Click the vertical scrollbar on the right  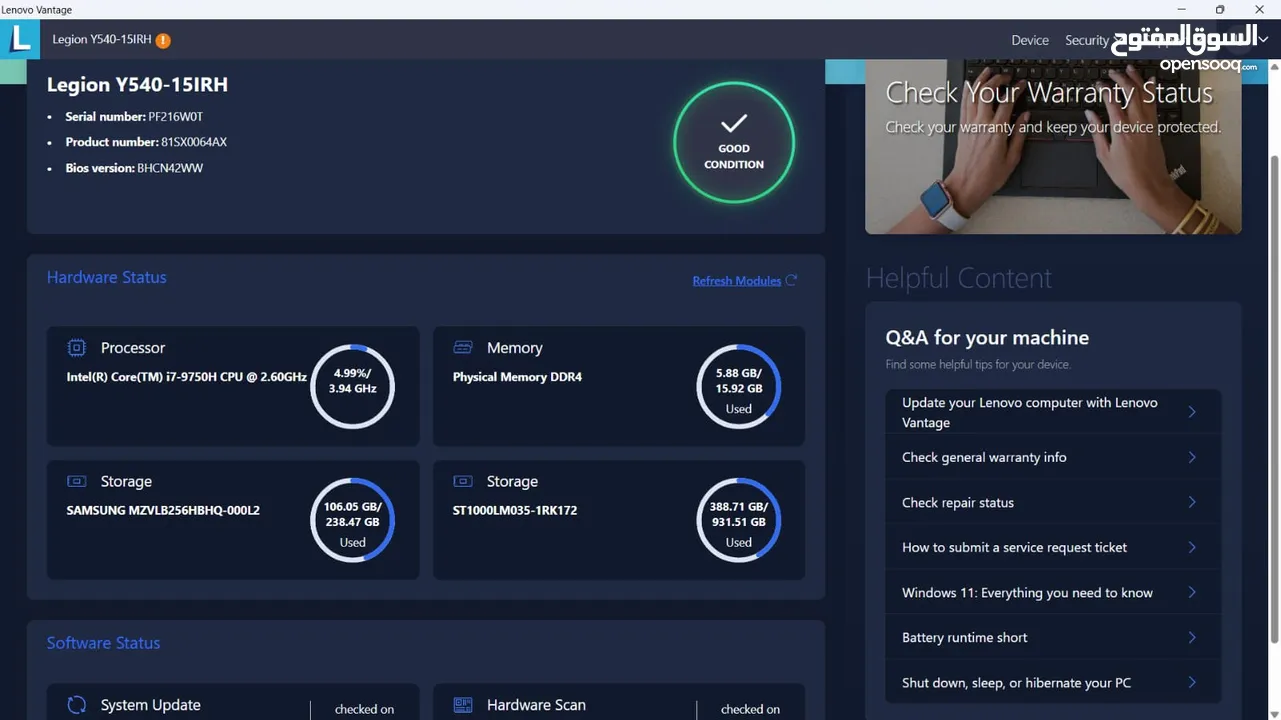pyautogui.click(x=1274, y=400)
